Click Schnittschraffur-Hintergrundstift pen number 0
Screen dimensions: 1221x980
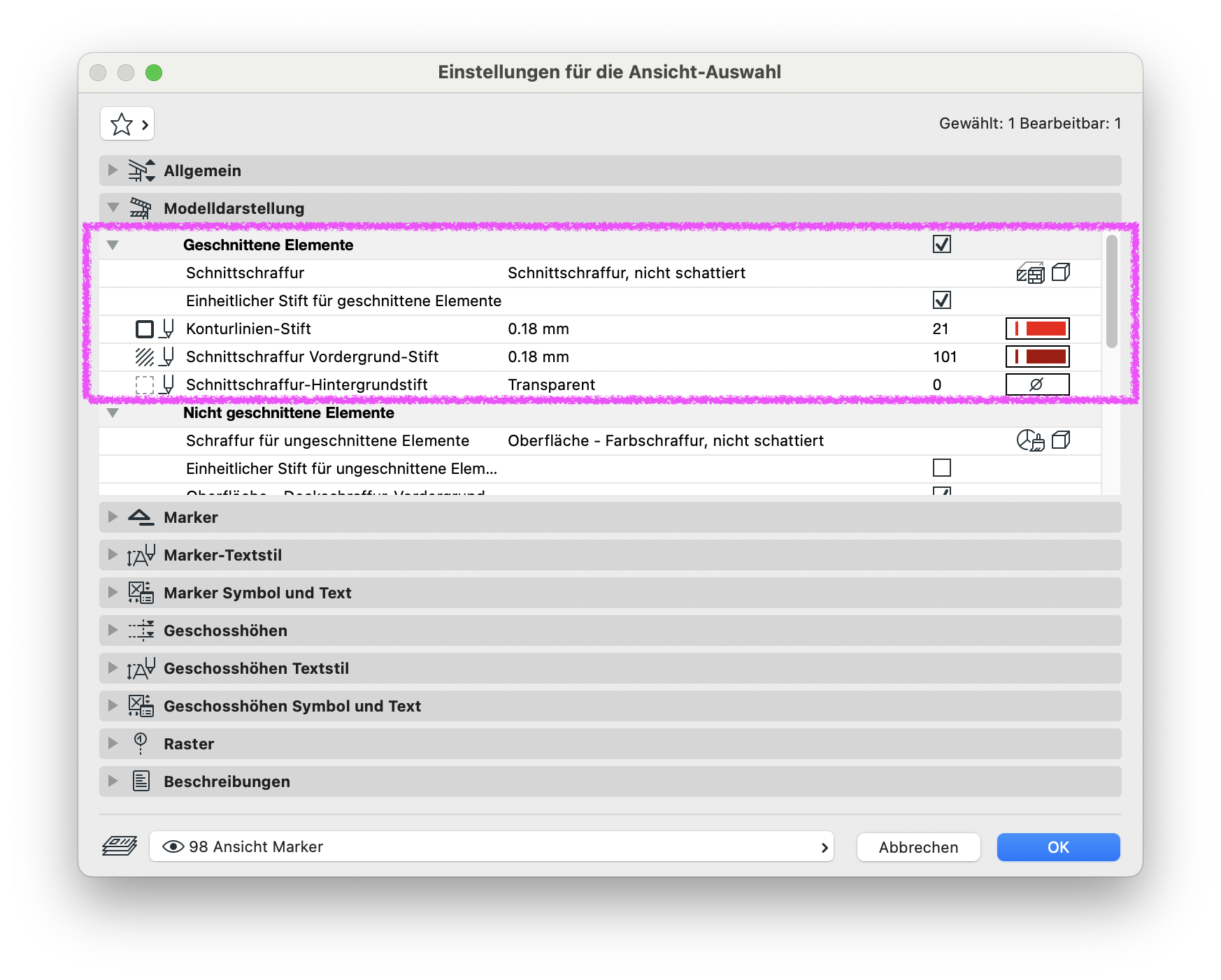click(937, 384)
